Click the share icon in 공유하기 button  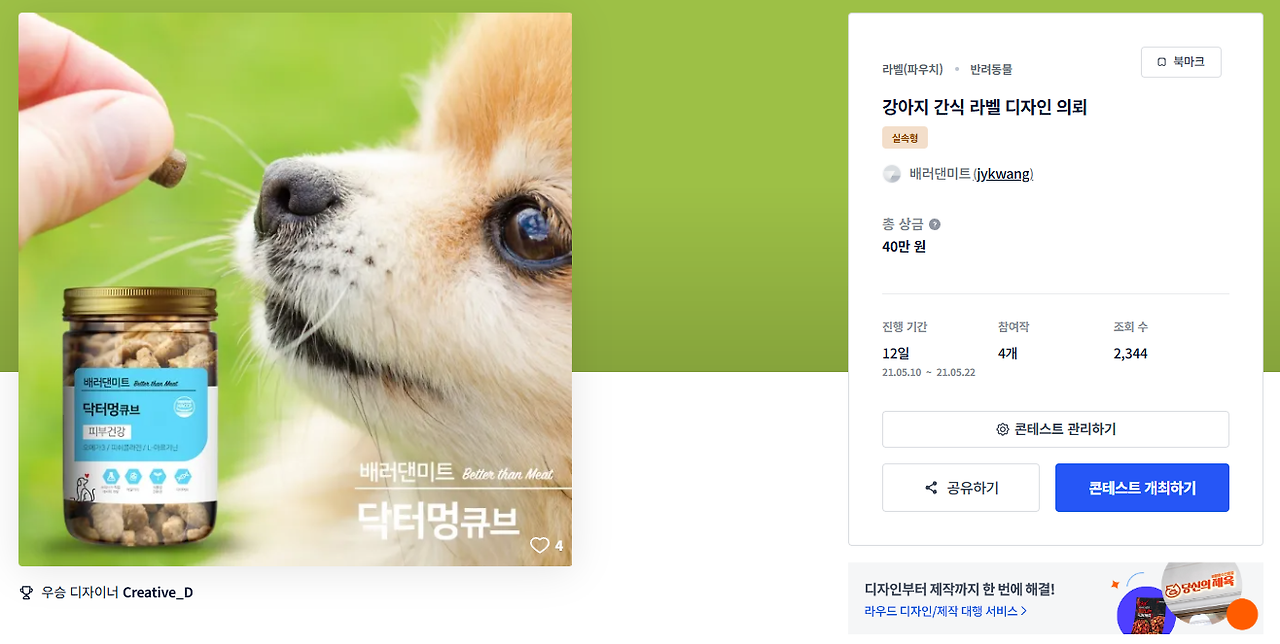coord(931,488)
